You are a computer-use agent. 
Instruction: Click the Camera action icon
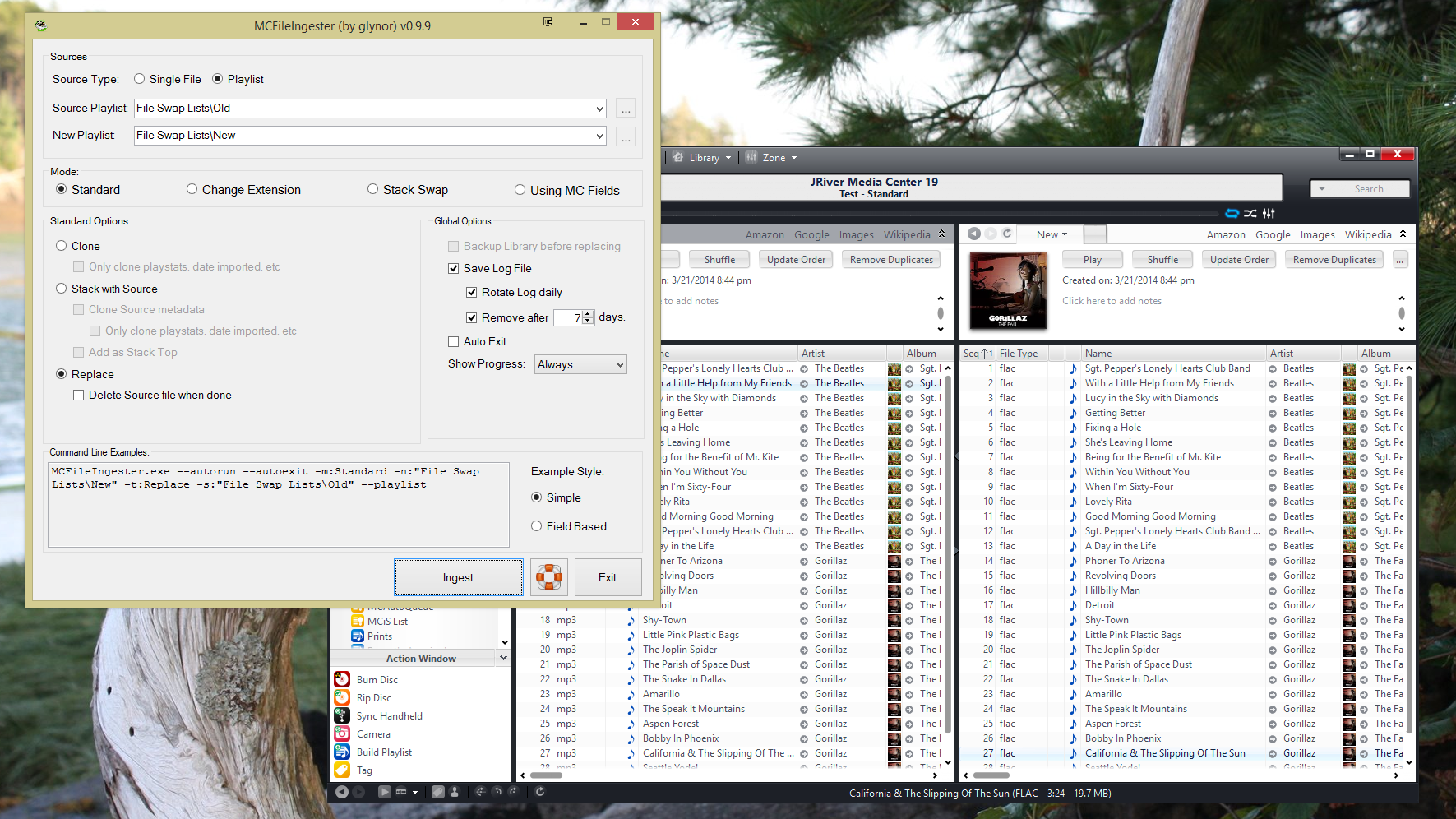point(342,733)
